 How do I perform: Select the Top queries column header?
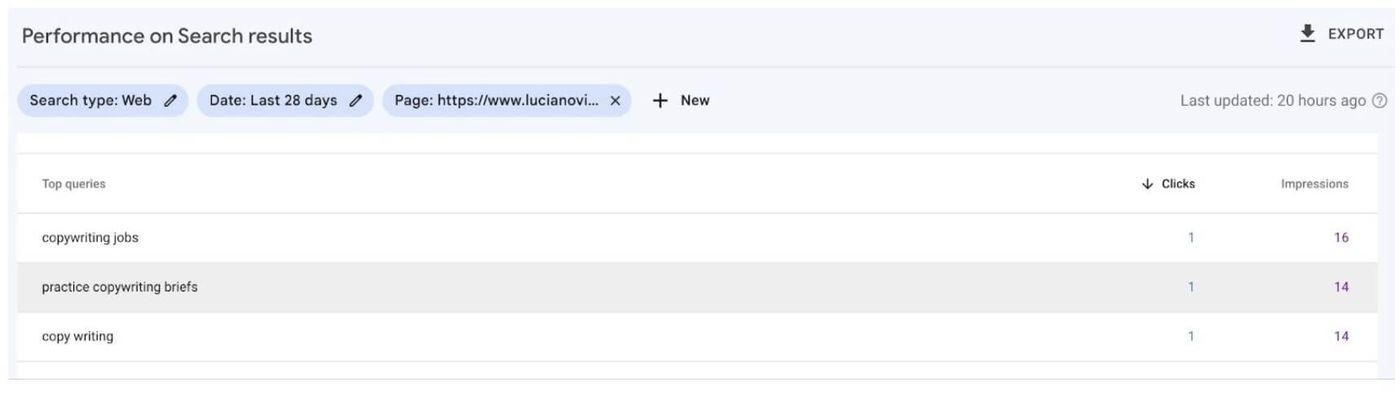(x=73, y=184)
